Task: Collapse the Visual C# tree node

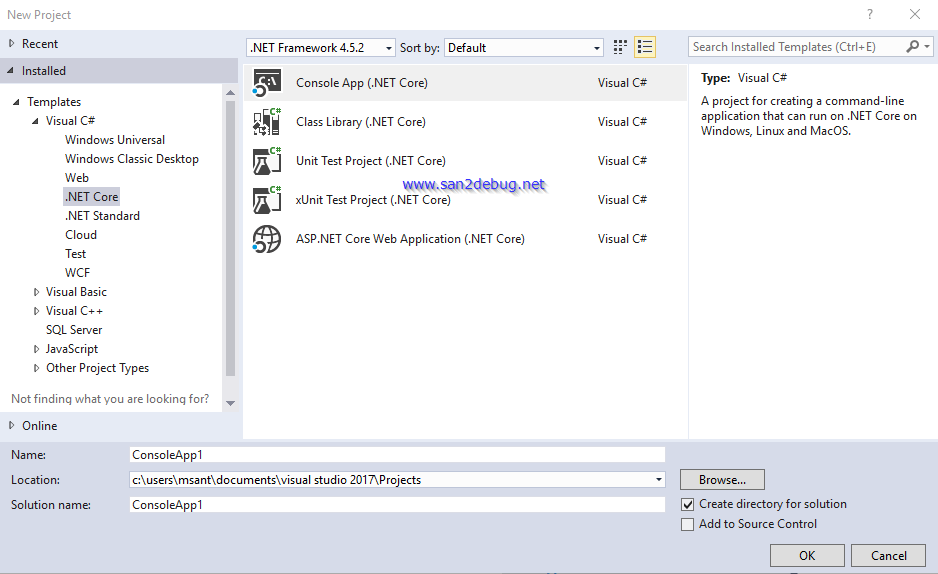Action: 35,121
